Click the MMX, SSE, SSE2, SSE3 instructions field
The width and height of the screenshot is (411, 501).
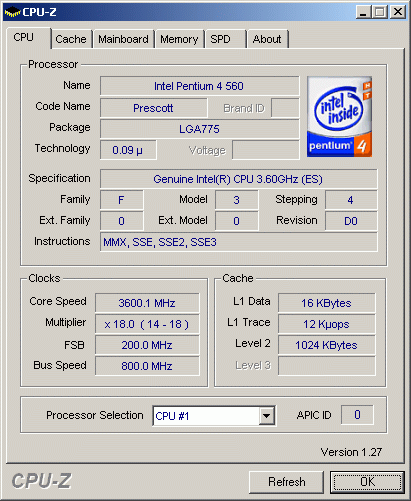pyautogui.click(x=239, y=242)
